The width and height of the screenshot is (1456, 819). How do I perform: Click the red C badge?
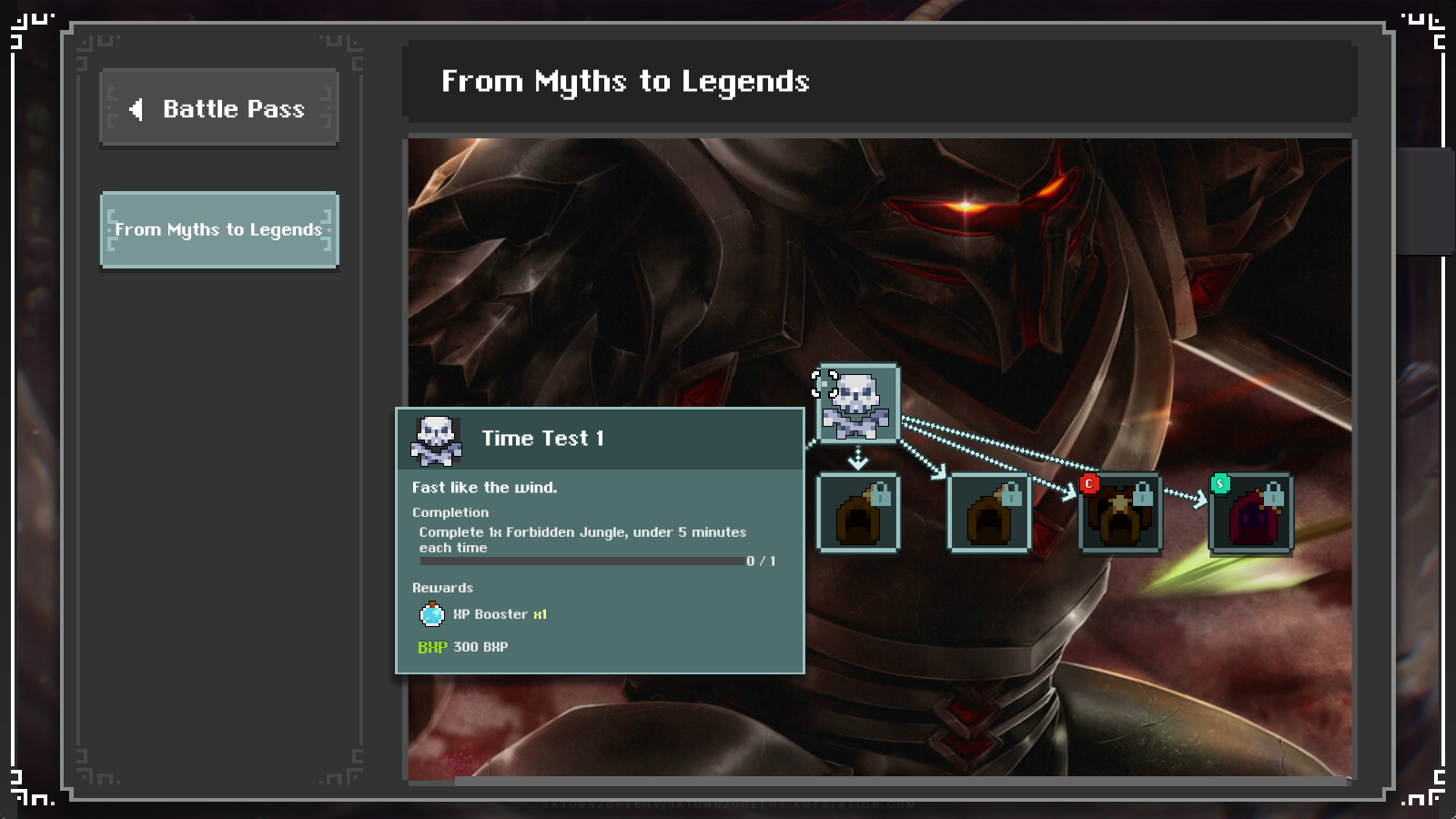pyautogui.click(x=1089, y=484)
